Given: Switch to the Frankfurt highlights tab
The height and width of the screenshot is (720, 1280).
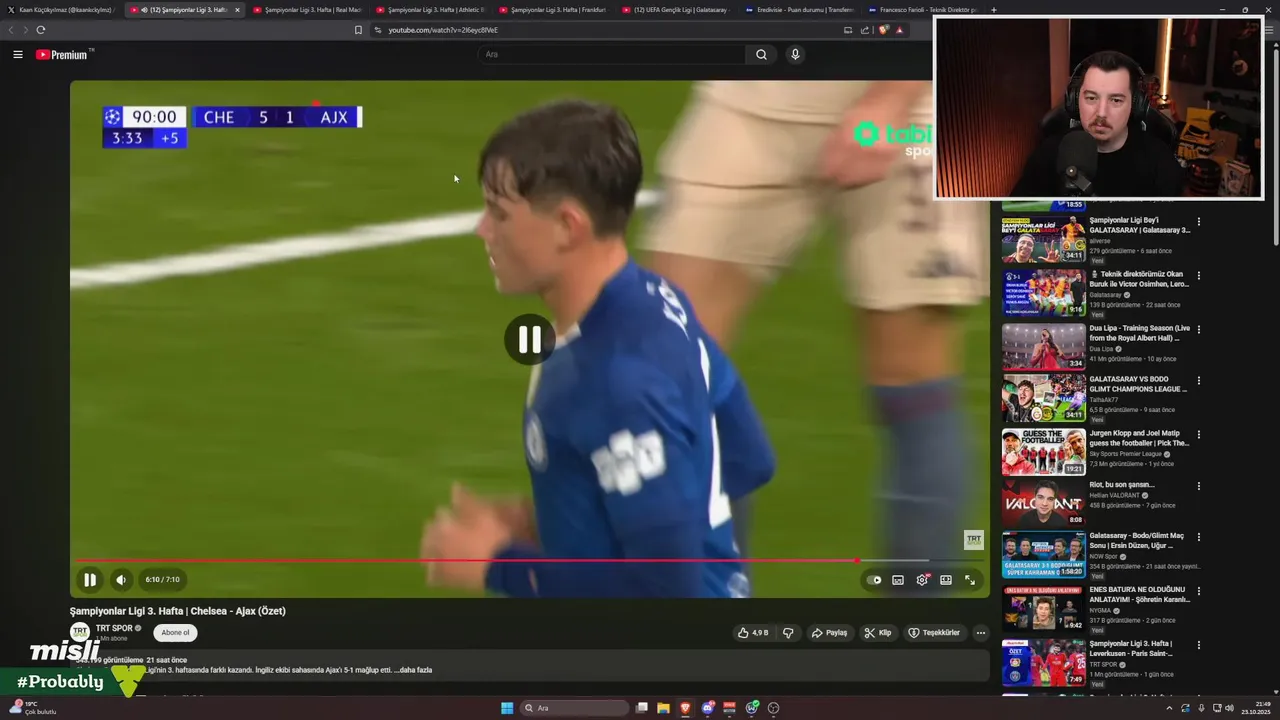Looking at the screenshot, I should click(x=552, y=10).
